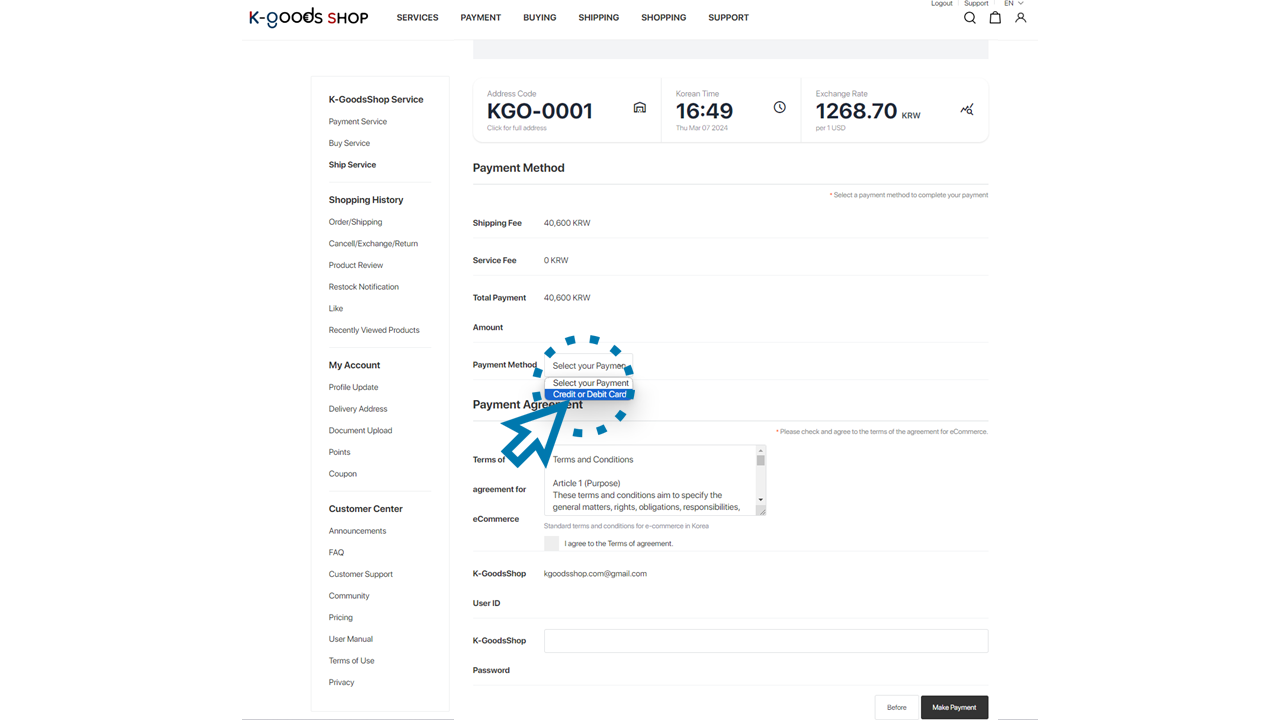Viewport: 1280px width, 720px height.
Task: Choose Credit or Debit Card option
Action: coord(589,395)
